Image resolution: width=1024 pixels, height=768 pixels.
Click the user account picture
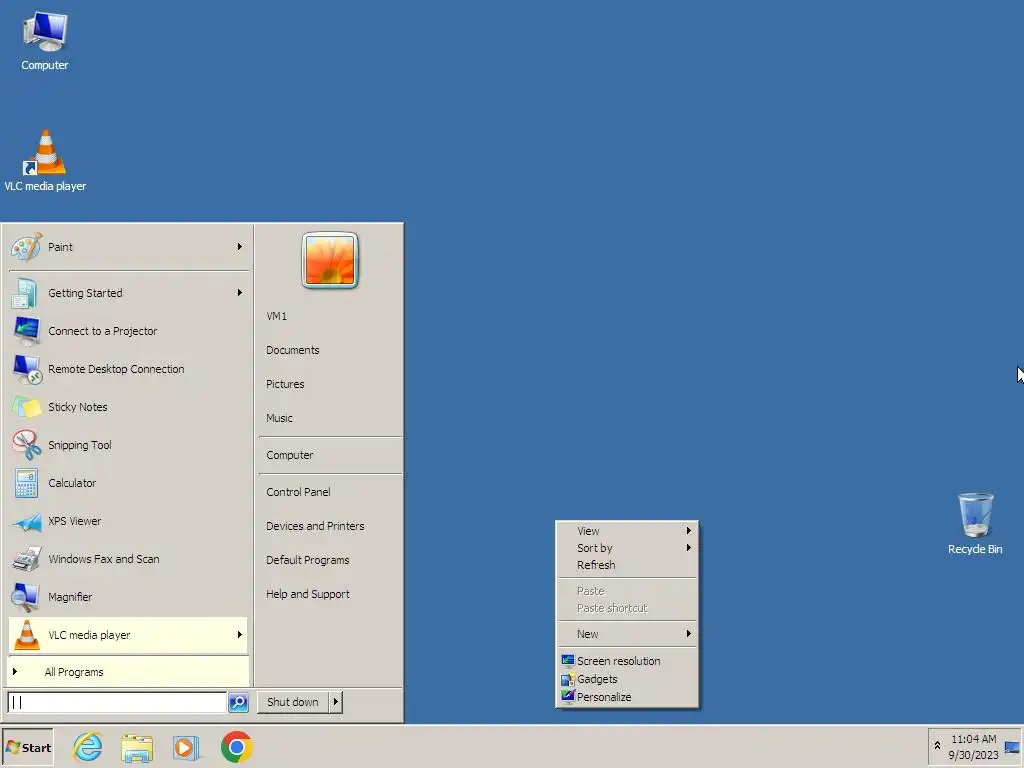(x=330, y=260)
